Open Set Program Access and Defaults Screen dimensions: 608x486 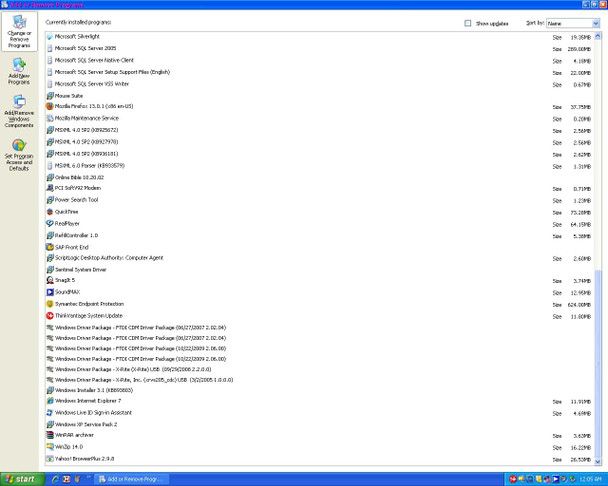pos(19,155)
